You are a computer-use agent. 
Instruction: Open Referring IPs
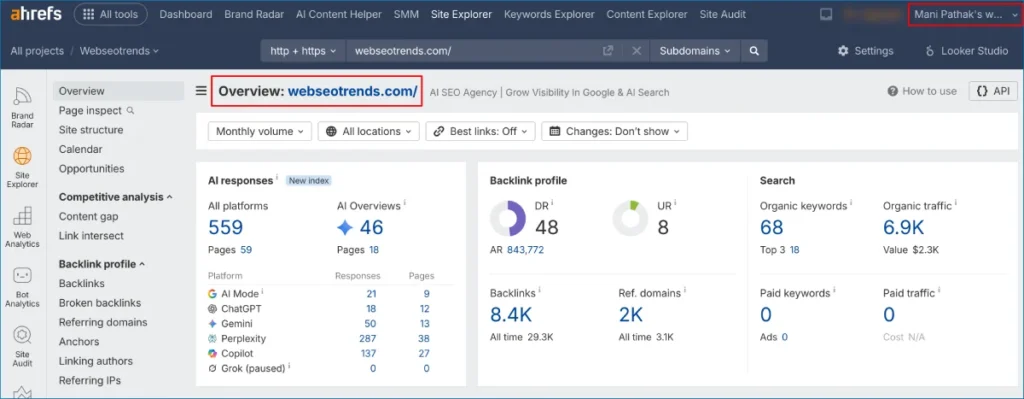89,380
